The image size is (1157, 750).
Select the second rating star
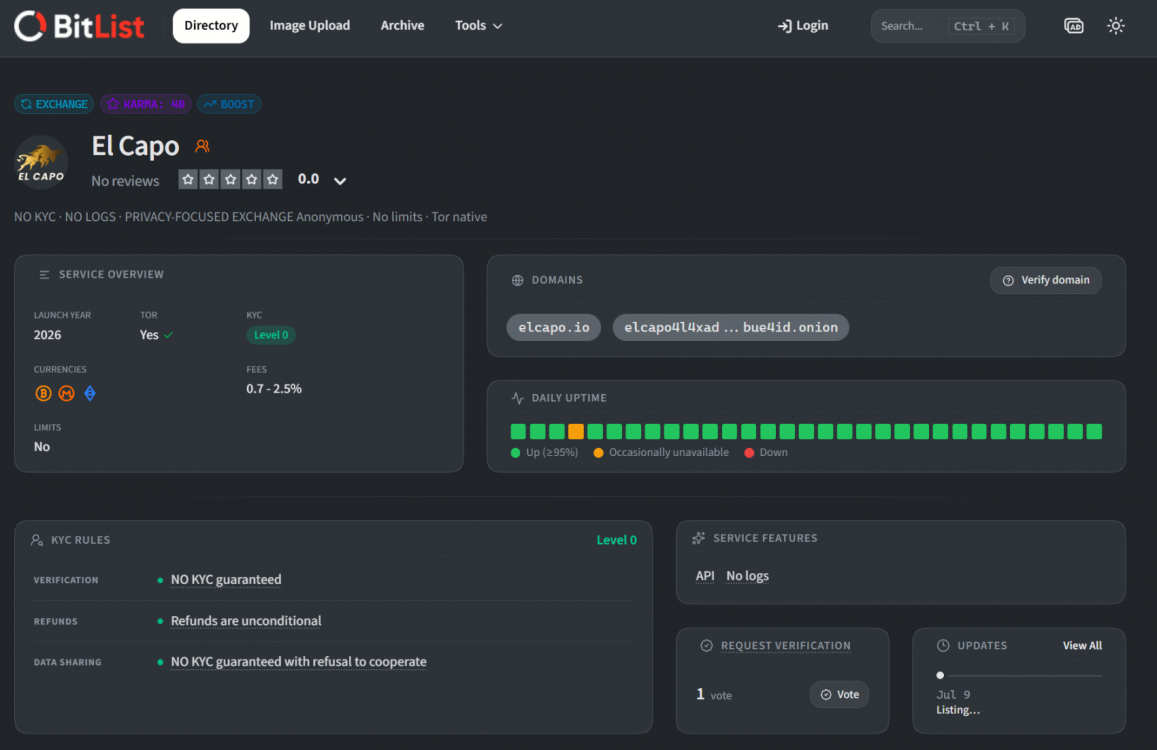(x=210, y=179)
